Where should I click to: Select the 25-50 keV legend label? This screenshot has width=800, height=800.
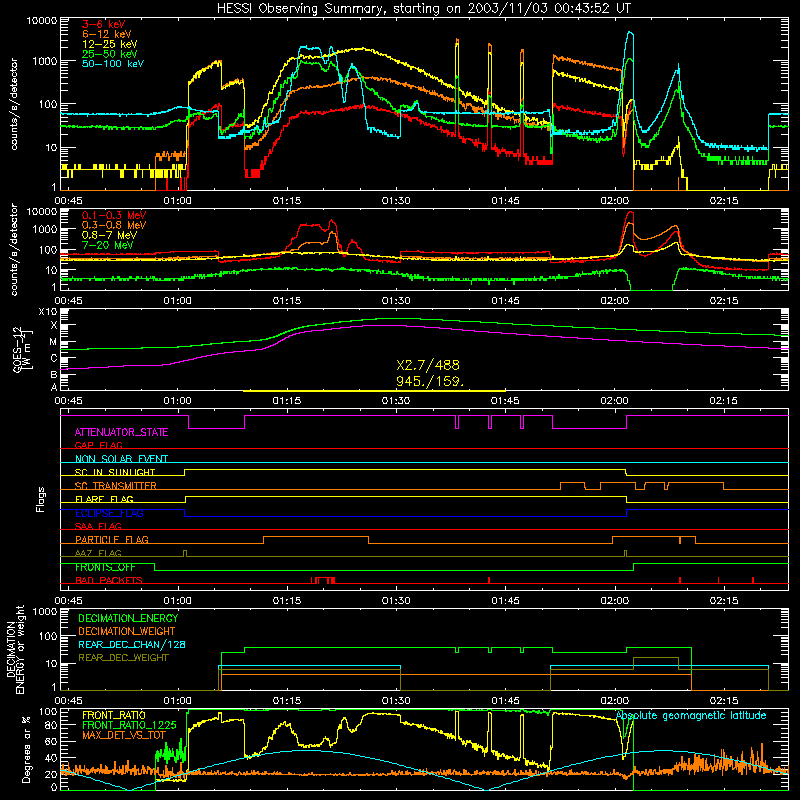109,54
